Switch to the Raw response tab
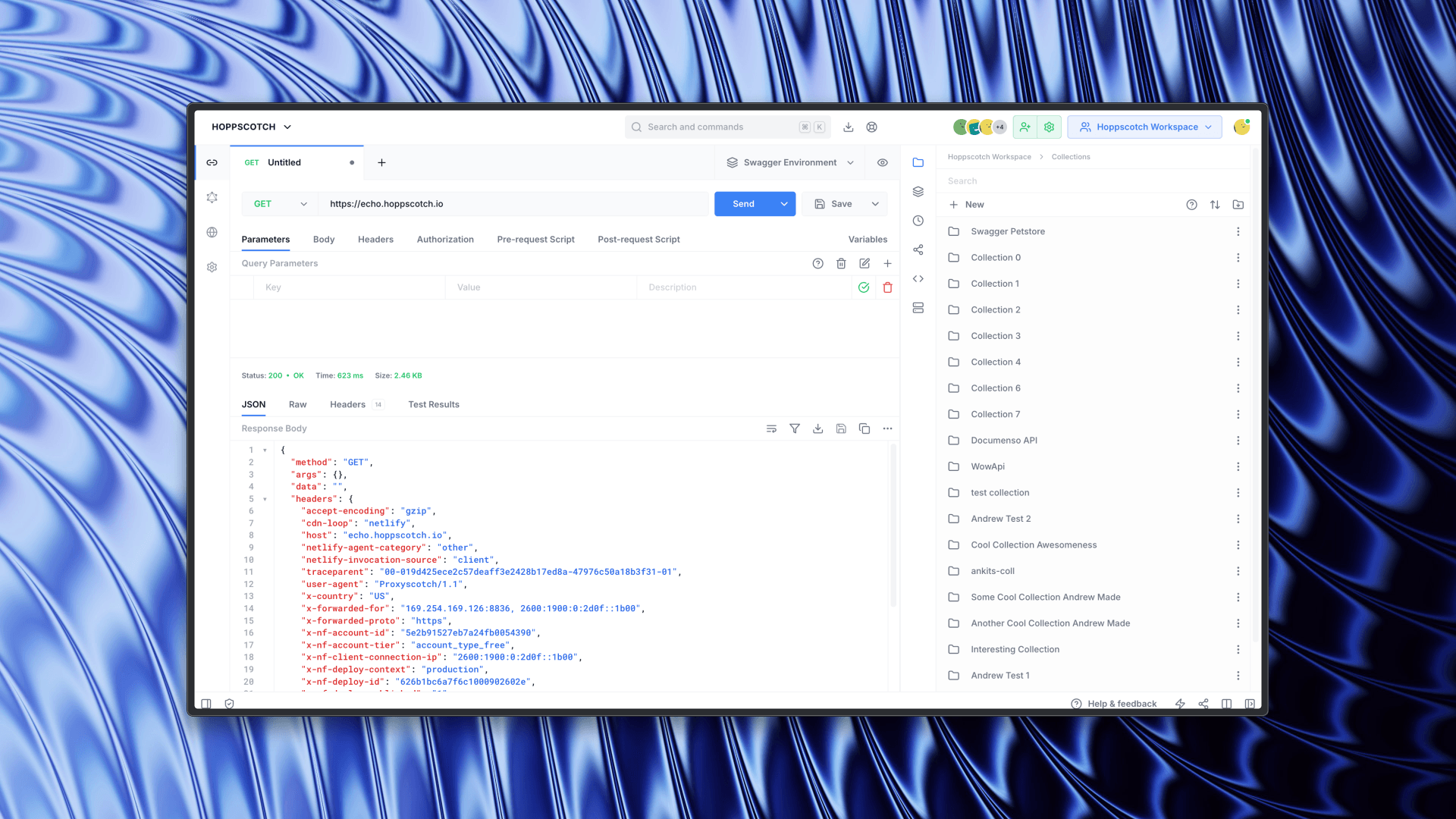Image resolution: width=1456 pixels, height=819 pixels. (297, 404)
